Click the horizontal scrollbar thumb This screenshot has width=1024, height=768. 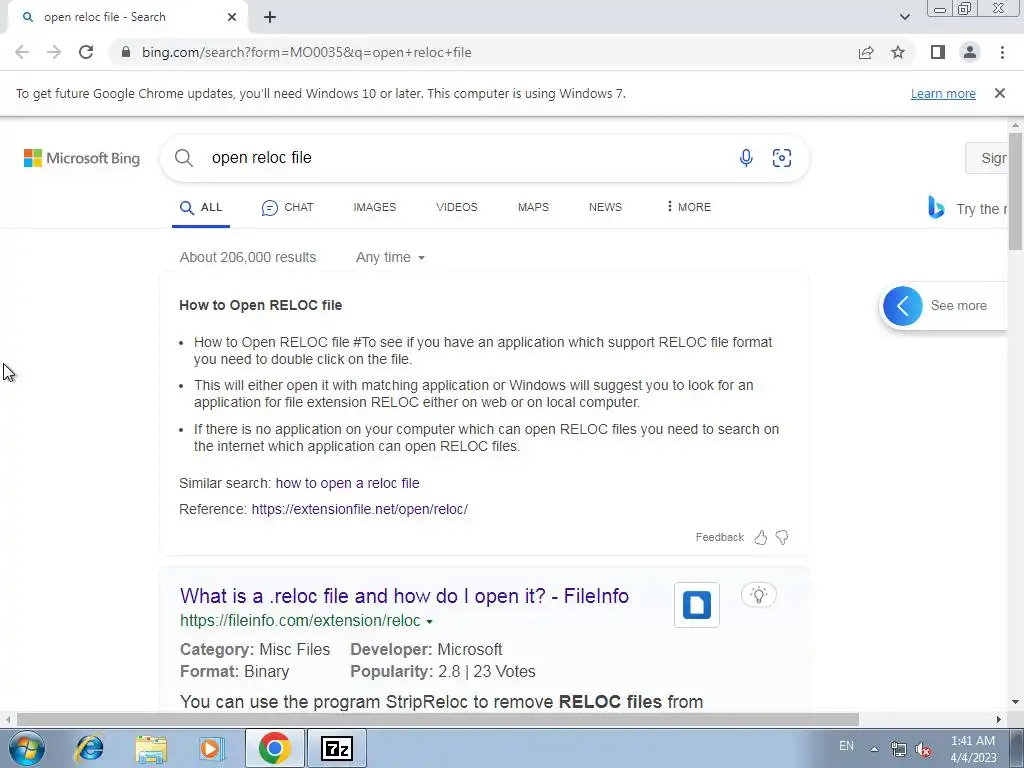438,719
